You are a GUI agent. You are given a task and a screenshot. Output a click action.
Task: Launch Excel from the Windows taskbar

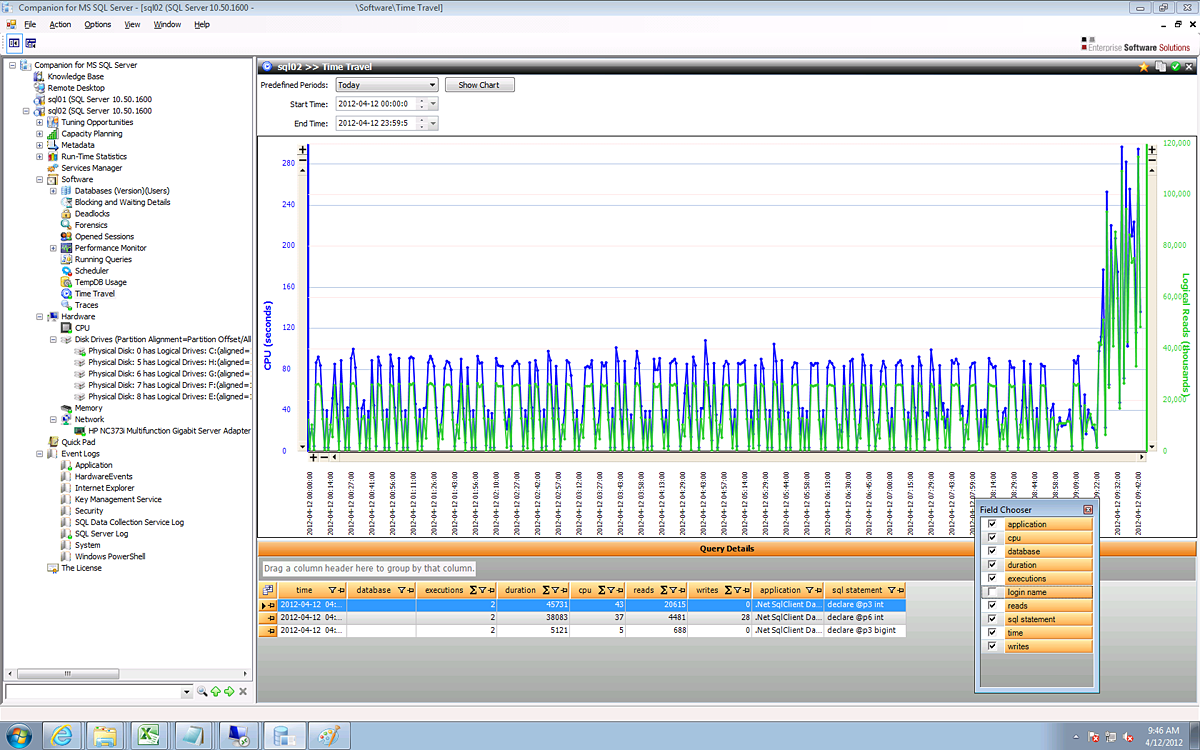149,736
